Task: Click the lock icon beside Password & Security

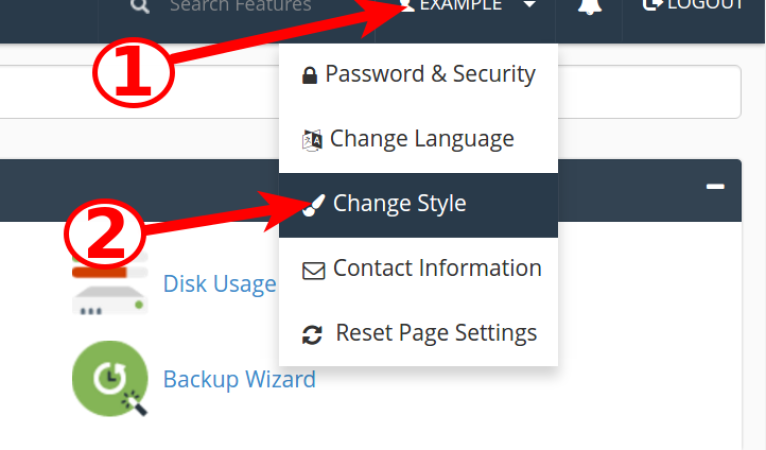Action: [x=309, y=75]
